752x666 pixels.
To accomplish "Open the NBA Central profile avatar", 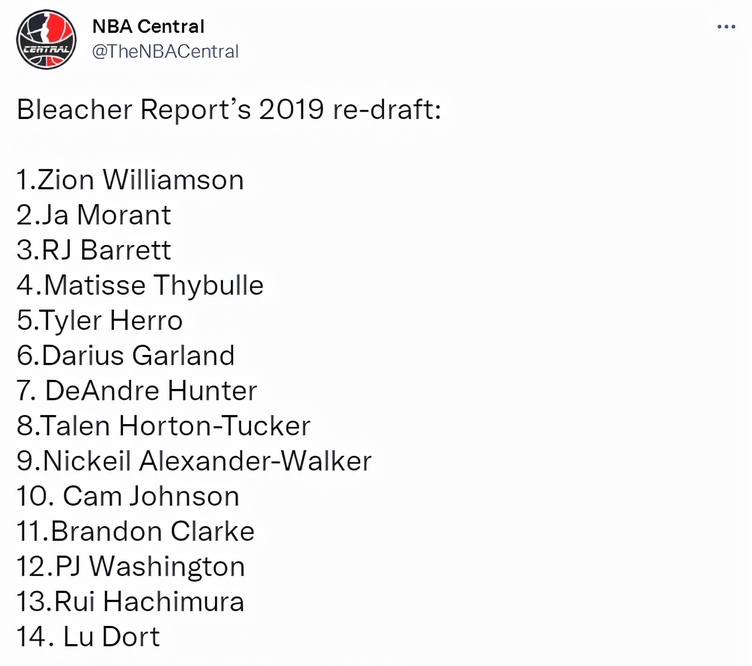I will coord(46,39).
